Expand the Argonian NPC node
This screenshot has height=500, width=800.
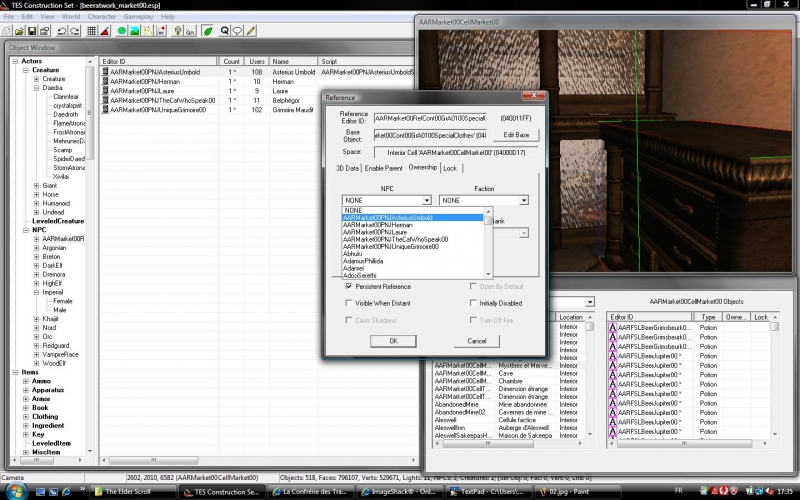pos(36,248)
